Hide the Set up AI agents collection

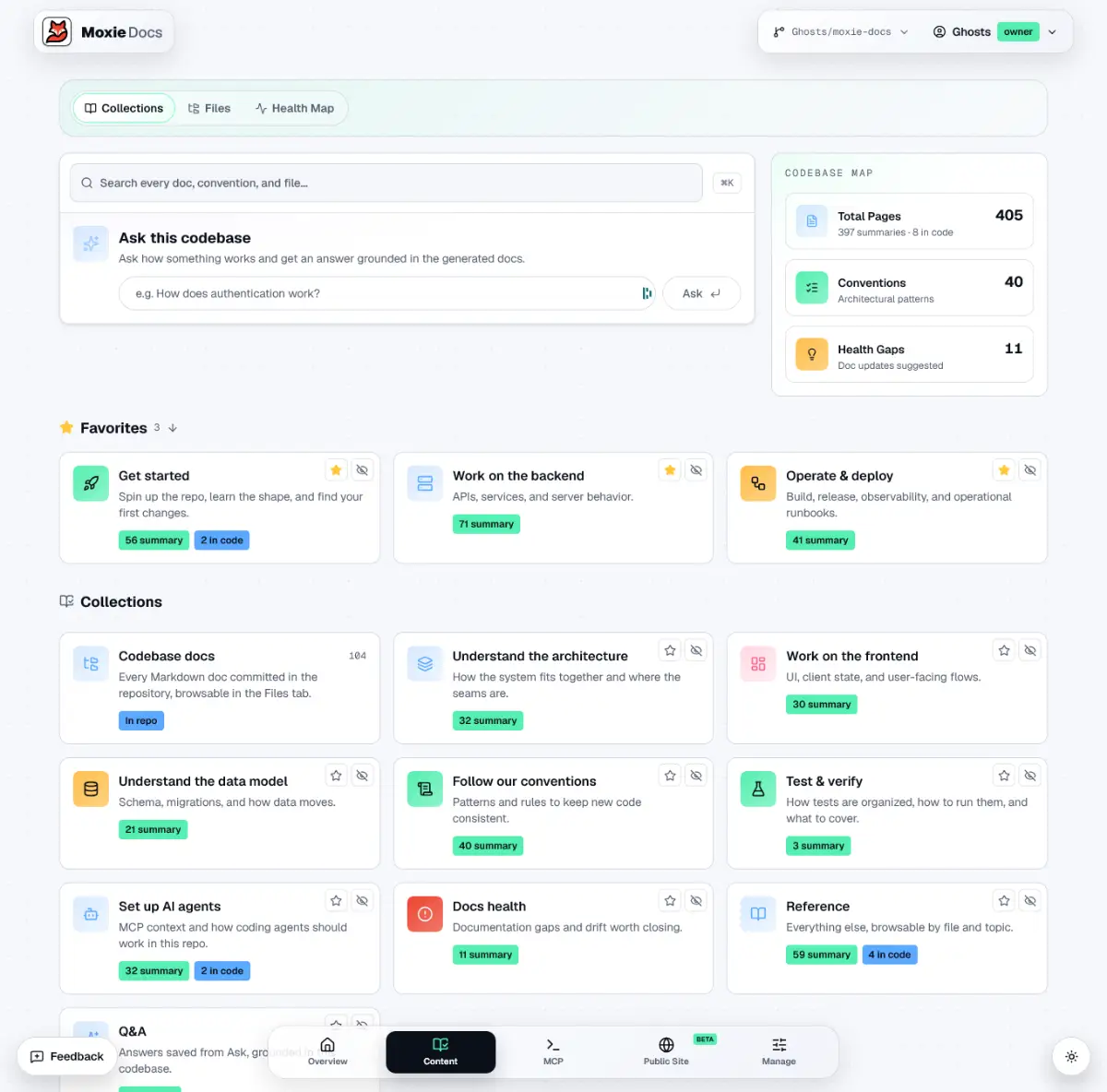tap(363, 901)
